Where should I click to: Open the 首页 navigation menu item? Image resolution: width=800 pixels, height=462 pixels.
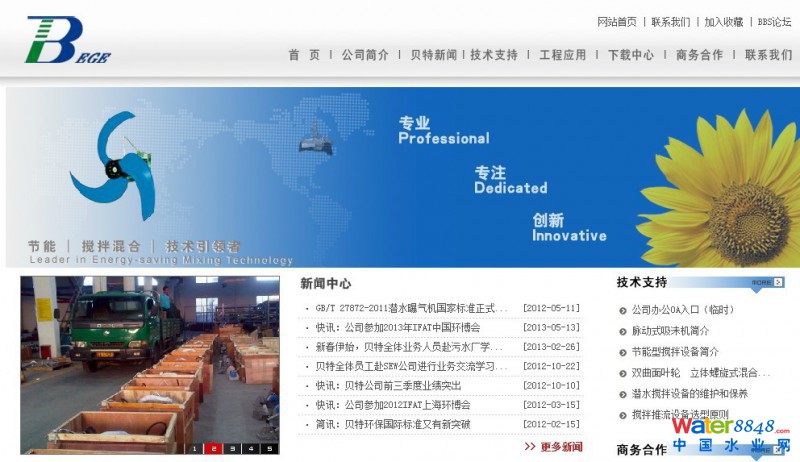coord(304,55)
